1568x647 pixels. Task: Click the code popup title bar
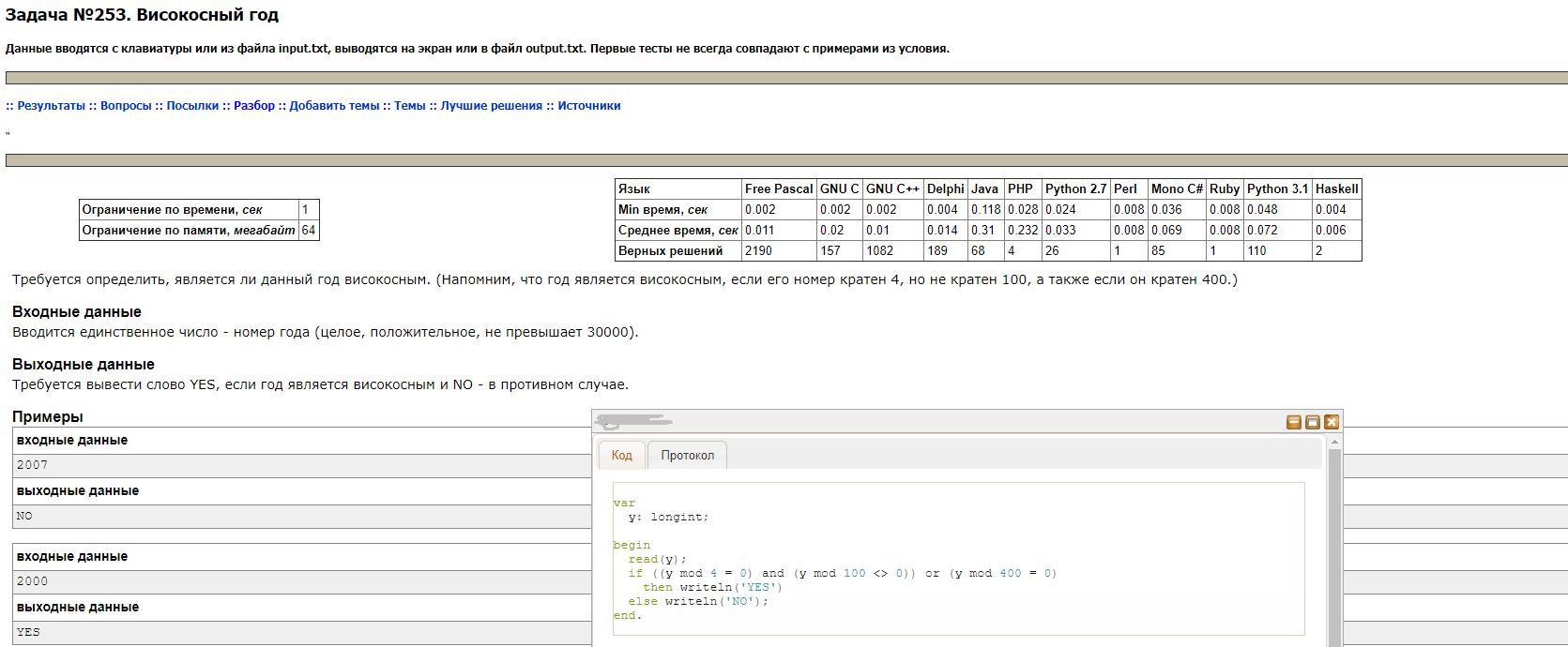(938, 422)
